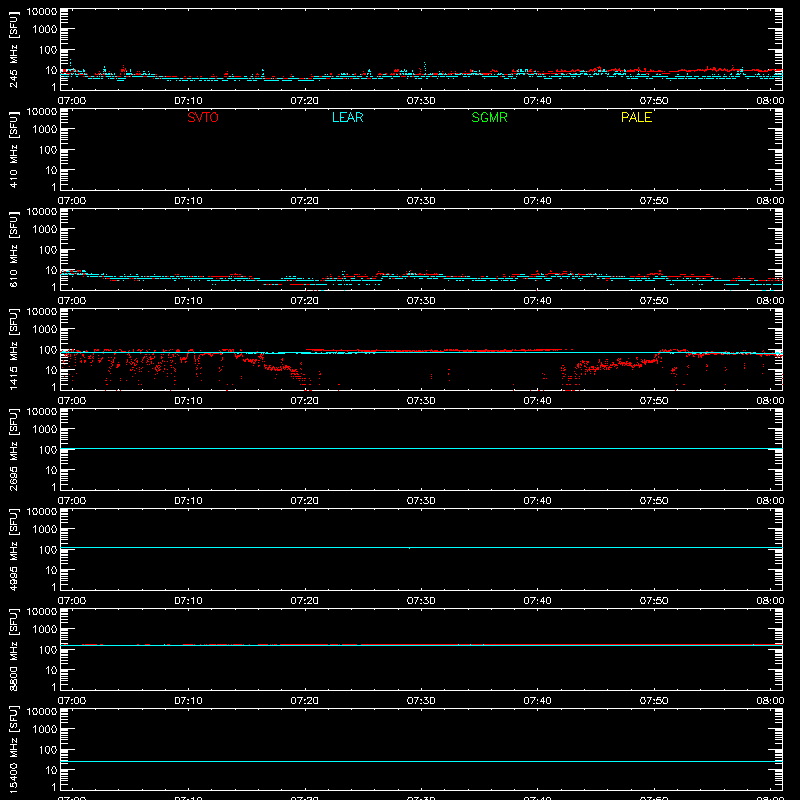Click 07:30 tick below the 245 MHz panel

421,101
